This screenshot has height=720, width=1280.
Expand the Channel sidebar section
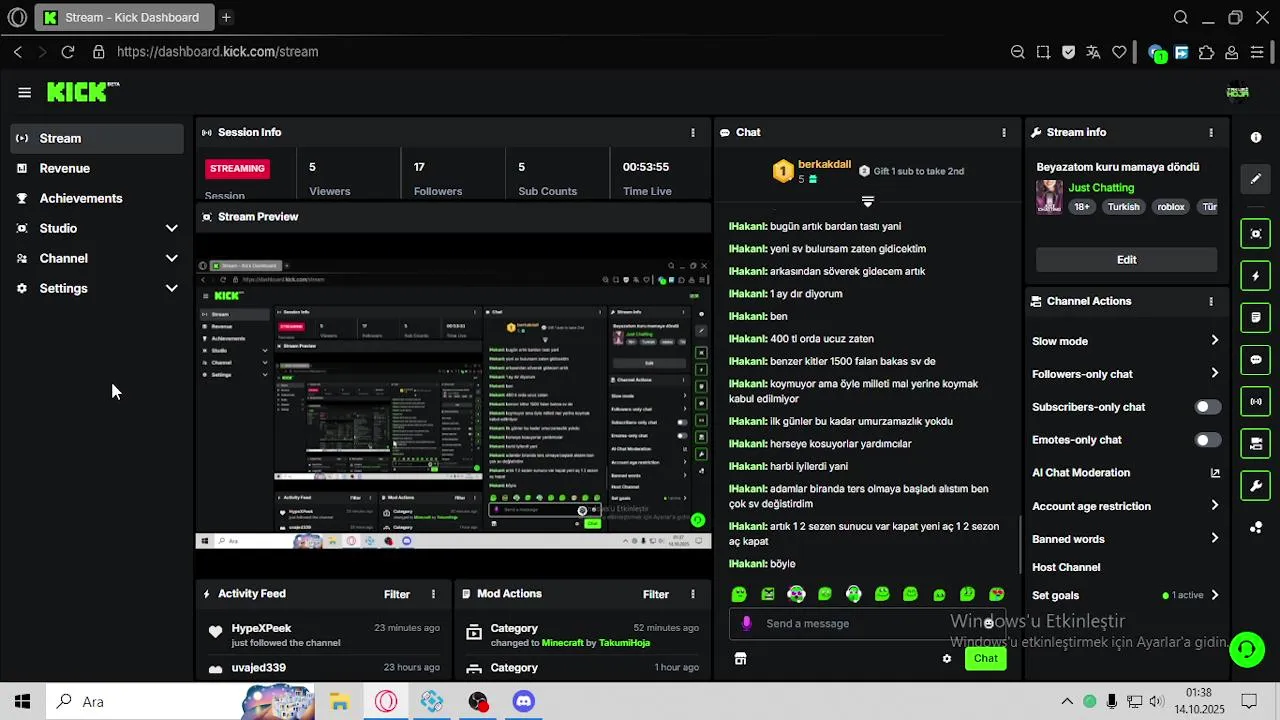(172, 258)
